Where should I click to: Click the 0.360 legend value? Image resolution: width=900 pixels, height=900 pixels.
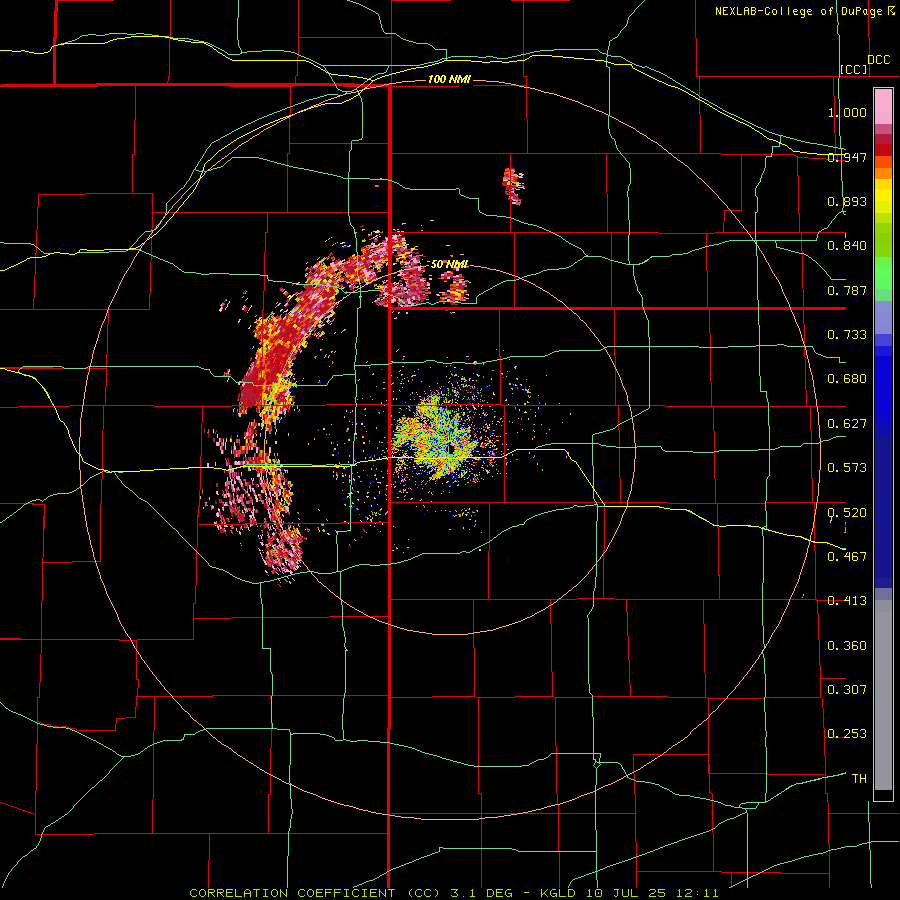[x=847, y=646]
